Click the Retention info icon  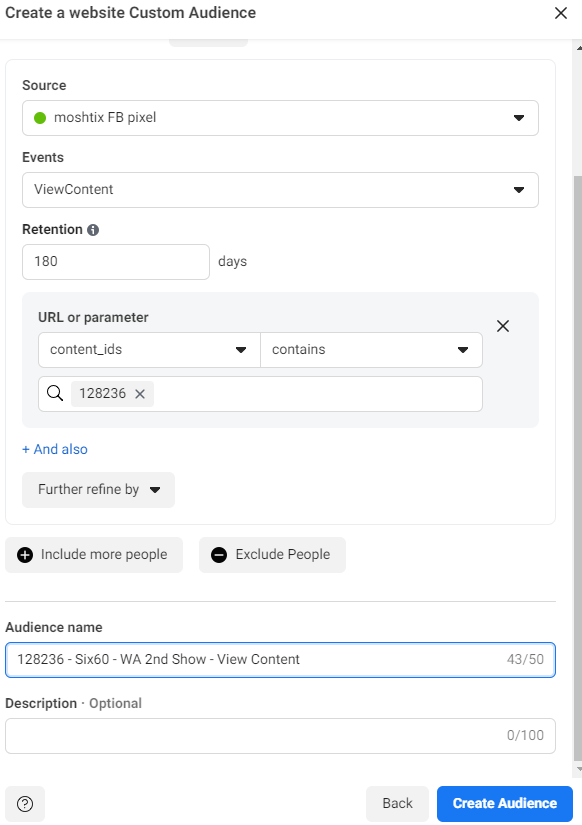(93, 230)
